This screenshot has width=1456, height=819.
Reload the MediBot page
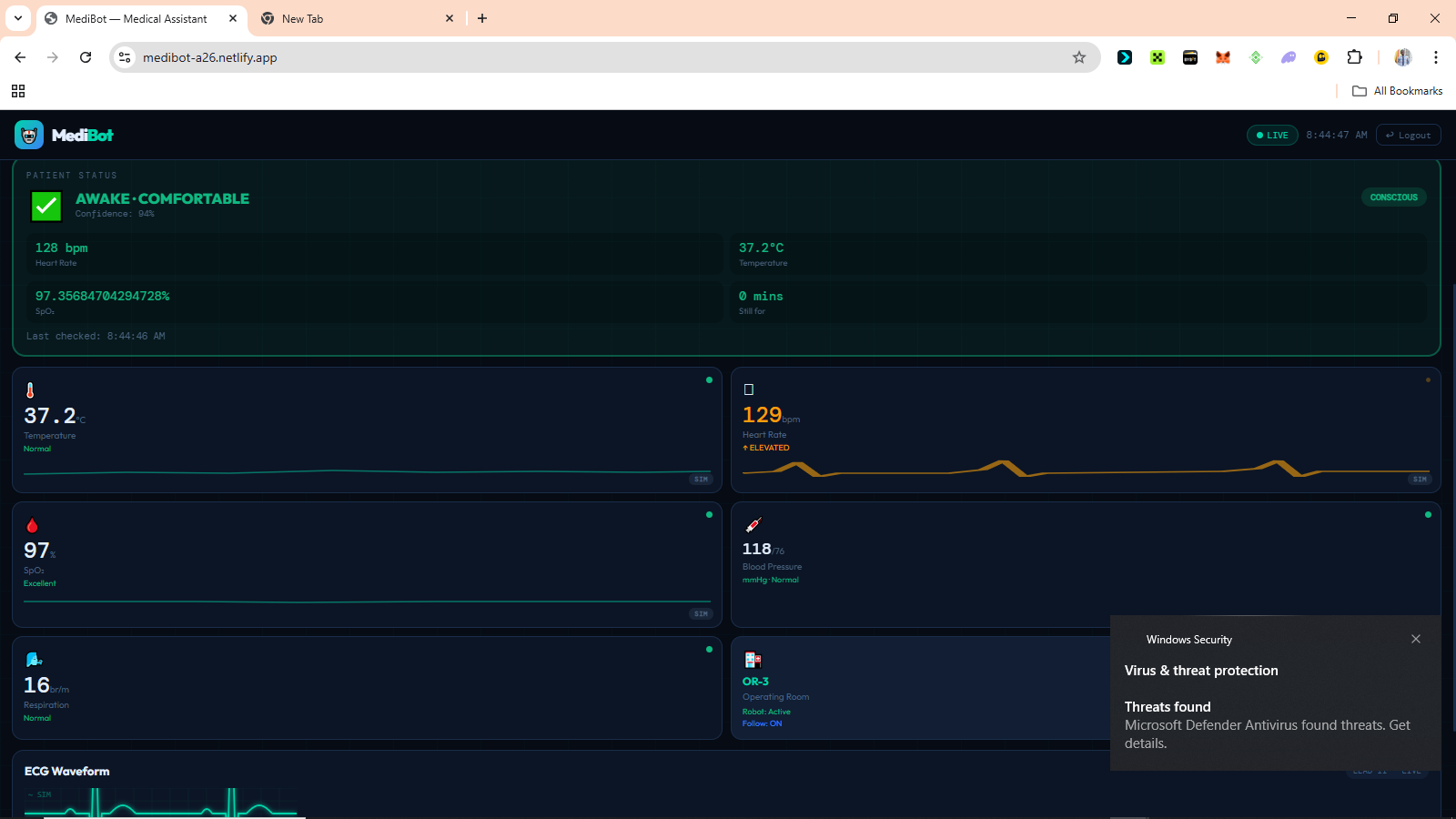point(86,57)
